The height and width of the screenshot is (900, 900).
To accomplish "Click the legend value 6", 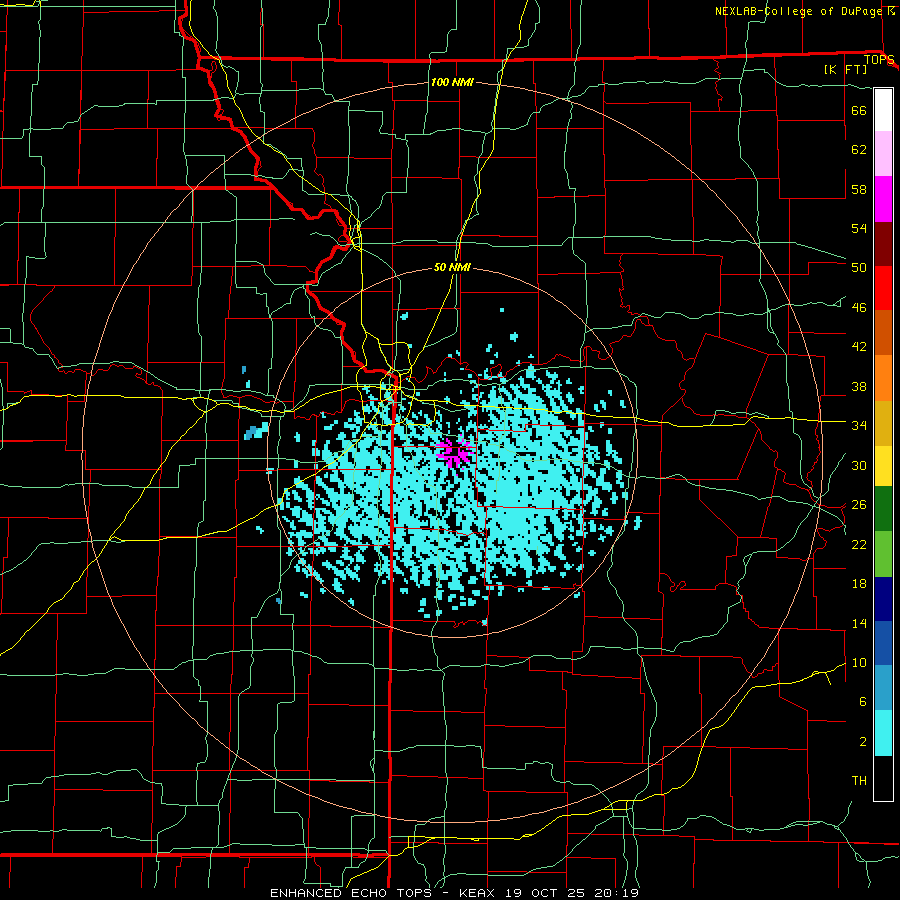I will [863, 701].
